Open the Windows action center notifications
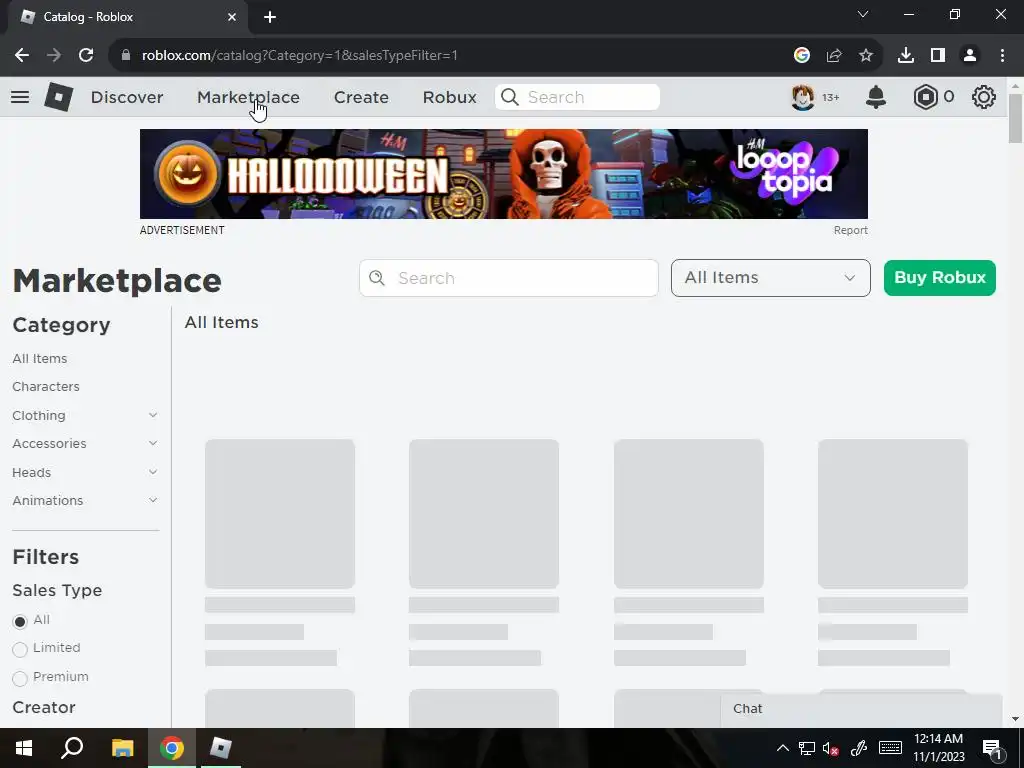This screenshot has width=1024, height=768. tap(993, 749)
